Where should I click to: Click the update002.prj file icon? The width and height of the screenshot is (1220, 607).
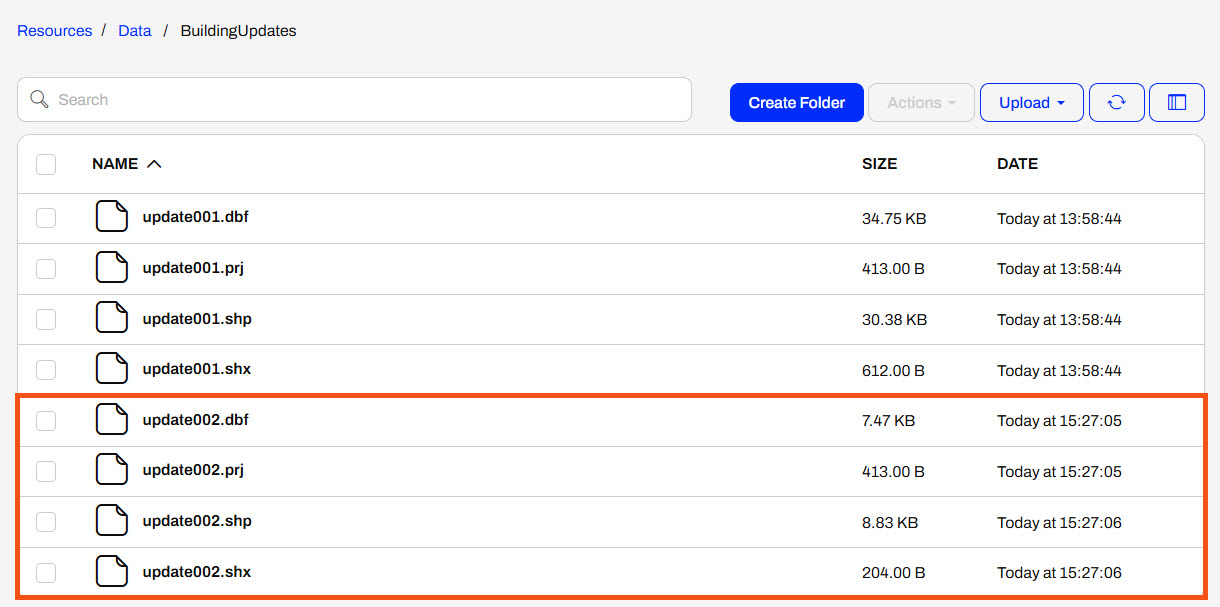coord(112,470)
